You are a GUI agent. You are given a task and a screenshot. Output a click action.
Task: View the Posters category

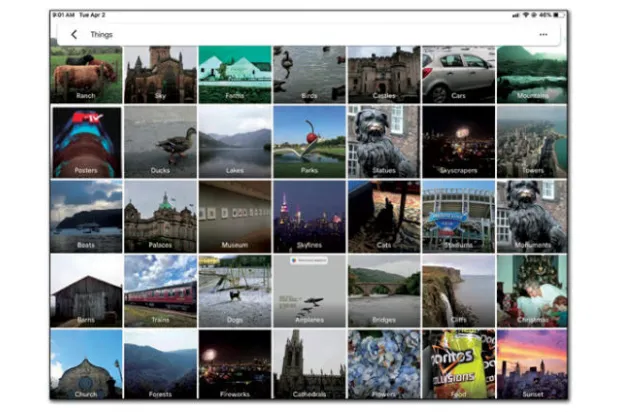85,142
